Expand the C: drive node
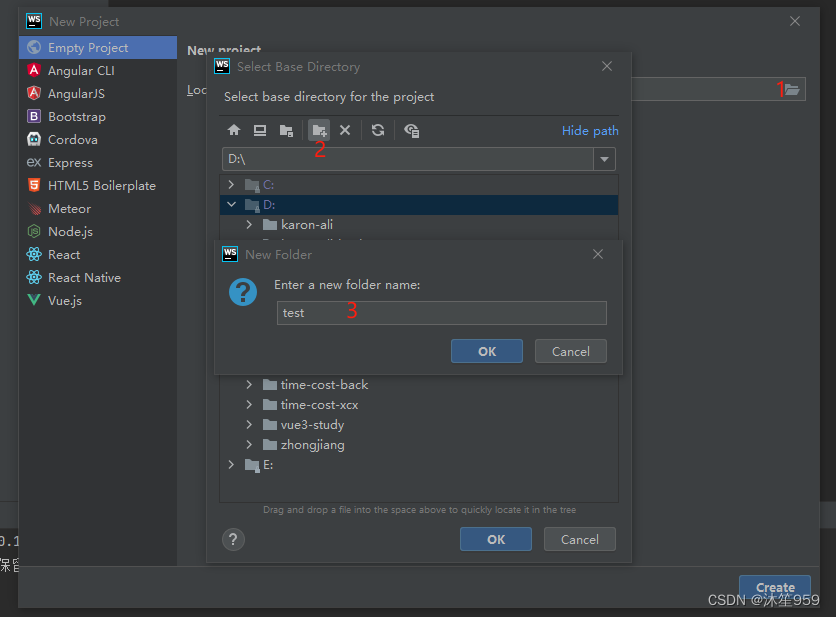The height and width of the screenshot is (617, 836). point(231,184)
